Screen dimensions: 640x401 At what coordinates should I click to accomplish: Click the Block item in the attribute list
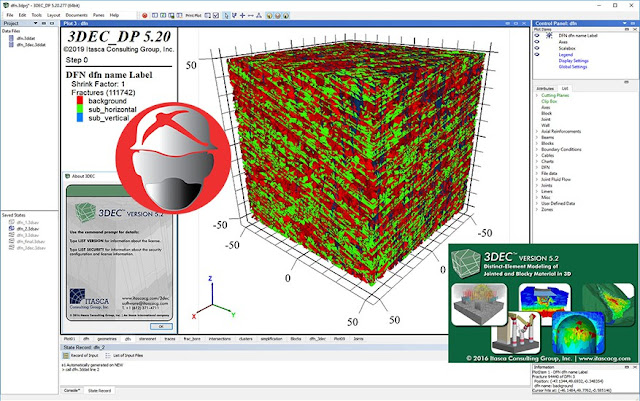point(546,113)
